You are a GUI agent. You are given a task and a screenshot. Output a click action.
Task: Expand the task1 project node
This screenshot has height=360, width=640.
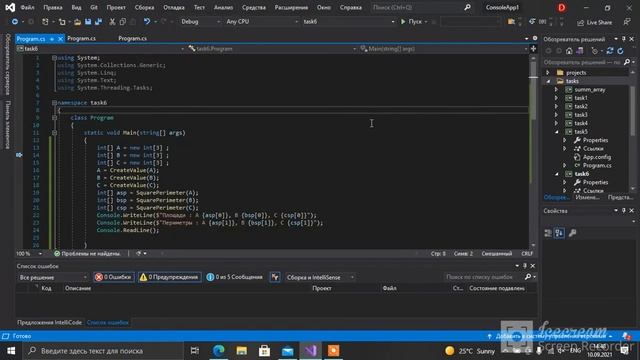coord(556,98)
